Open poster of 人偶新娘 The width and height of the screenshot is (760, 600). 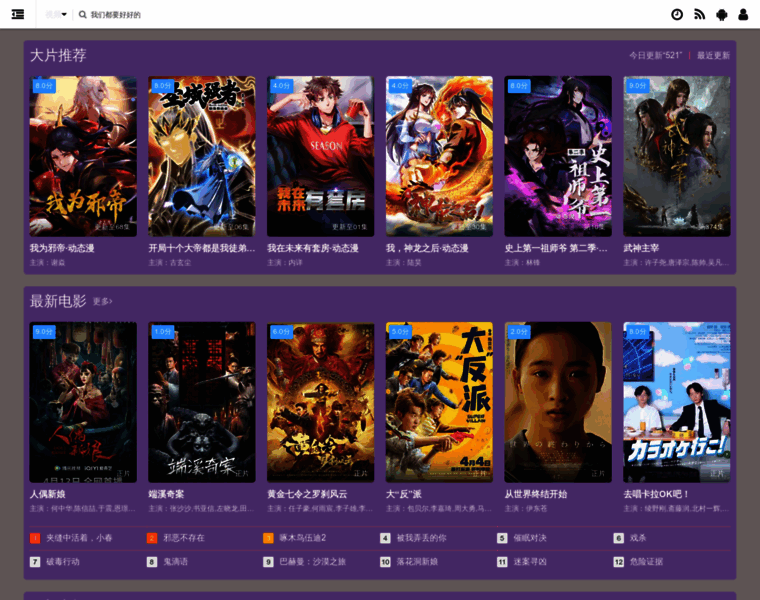click(83, 402)
